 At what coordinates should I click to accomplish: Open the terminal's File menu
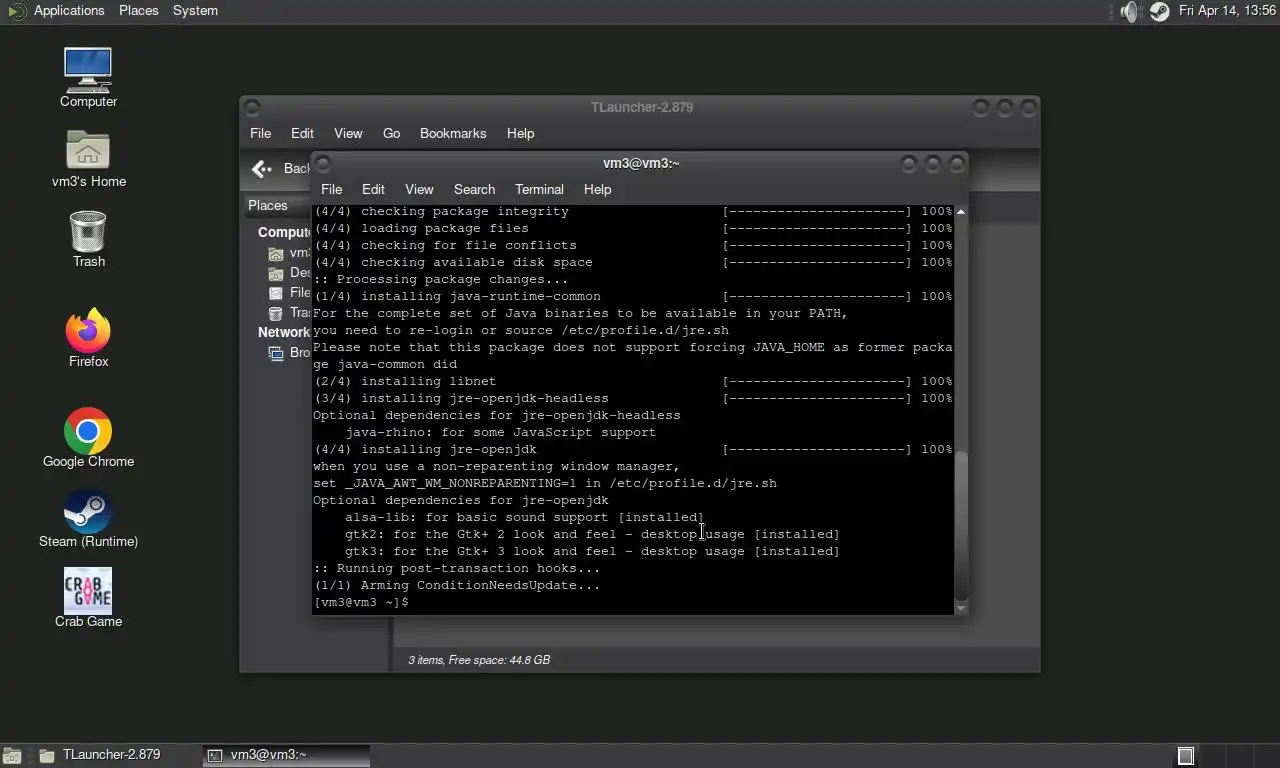[x=331, y=189]
